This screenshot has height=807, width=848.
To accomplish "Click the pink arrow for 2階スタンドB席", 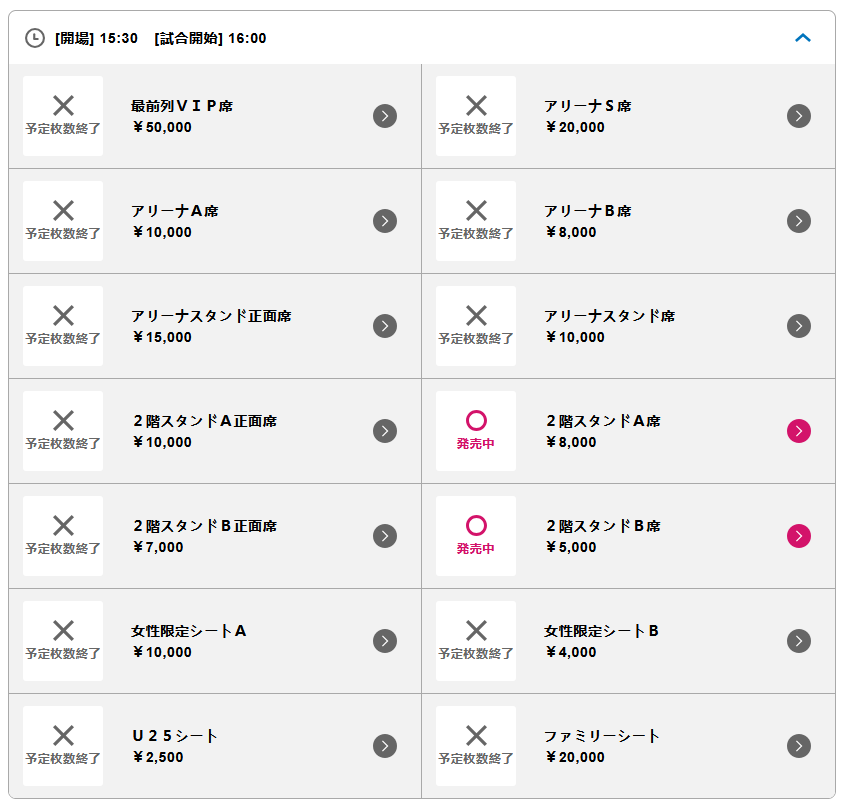I will tap(798, 536).
